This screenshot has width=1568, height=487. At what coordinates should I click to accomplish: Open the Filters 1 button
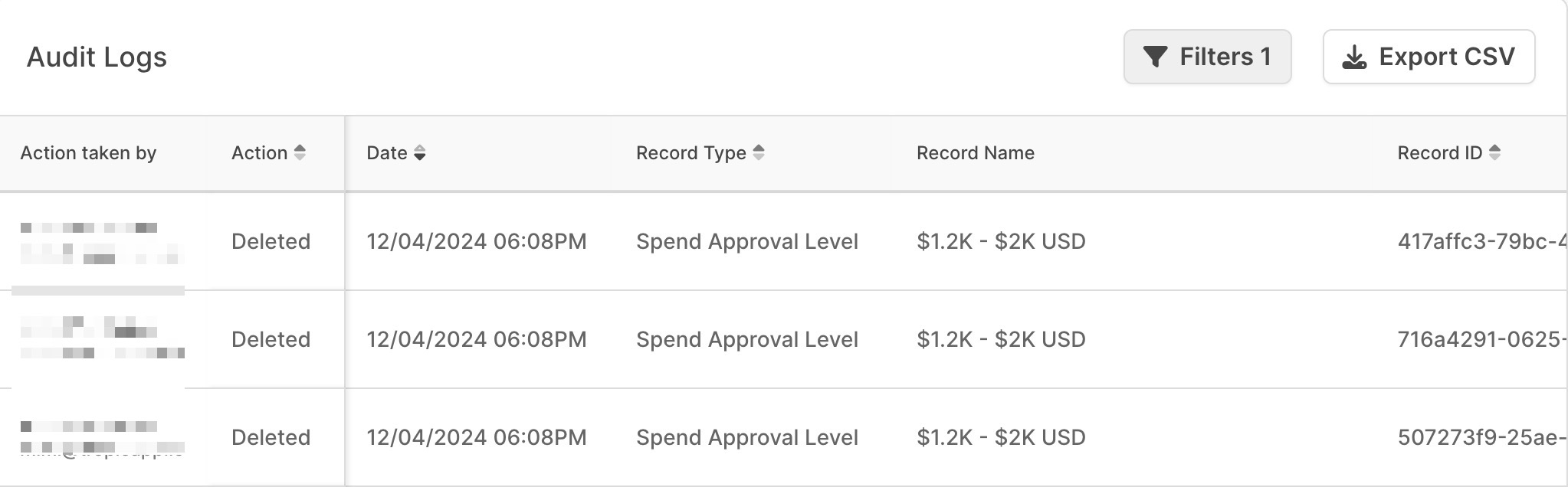(x=1207, y=57)
